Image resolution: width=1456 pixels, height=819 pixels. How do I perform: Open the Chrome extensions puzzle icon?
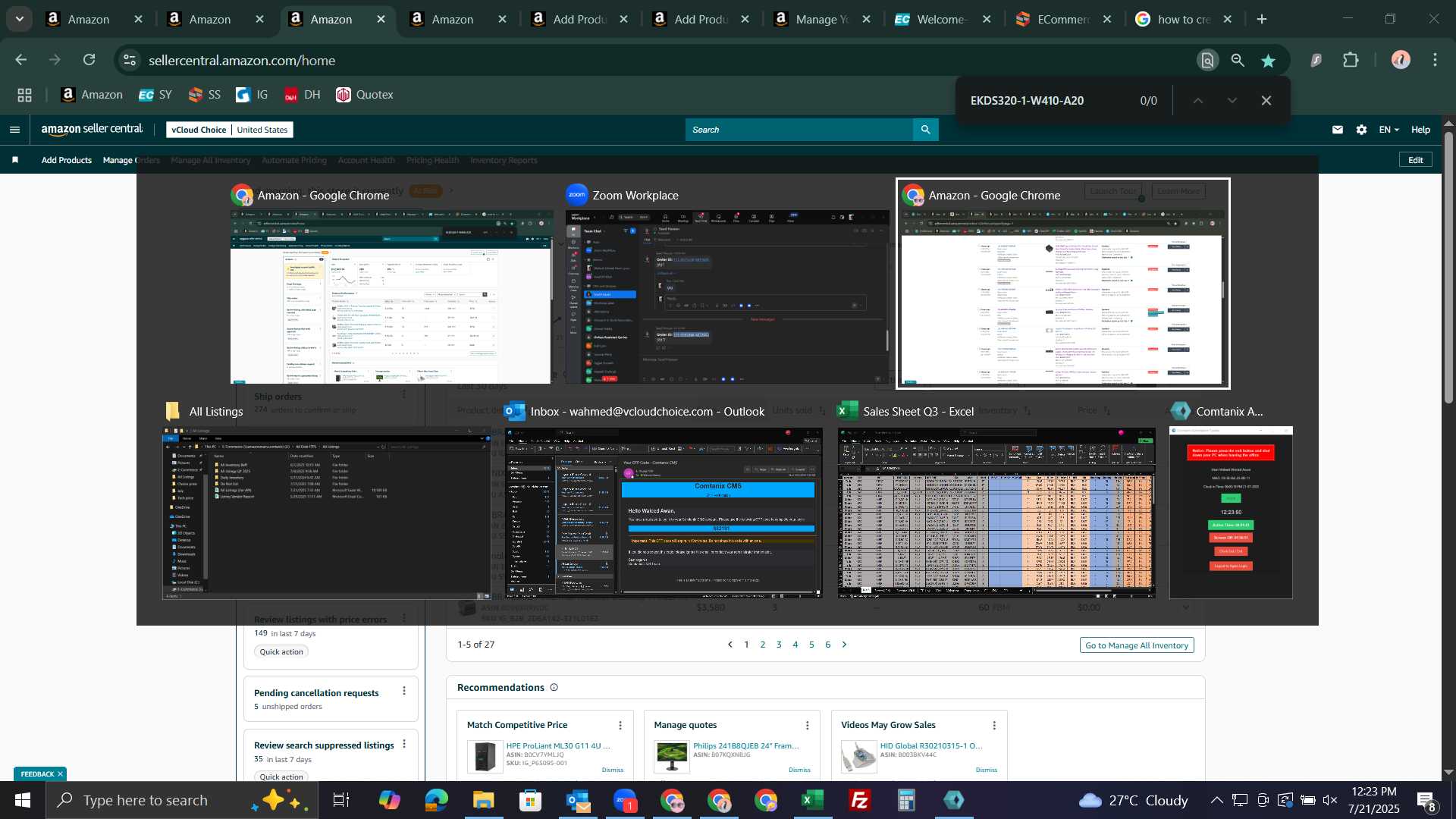point(1351,60)
